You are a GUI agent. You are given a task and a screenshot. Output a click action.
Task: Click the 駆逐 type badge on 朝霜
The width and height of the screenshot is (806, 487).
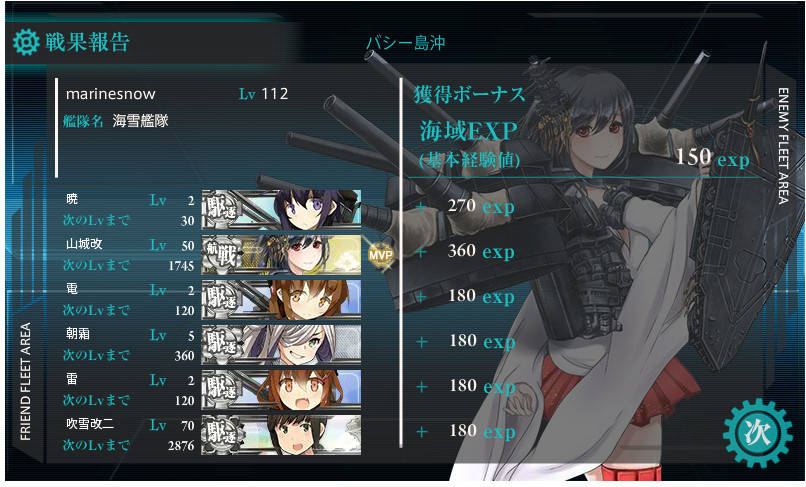click(x=222, y=345)
